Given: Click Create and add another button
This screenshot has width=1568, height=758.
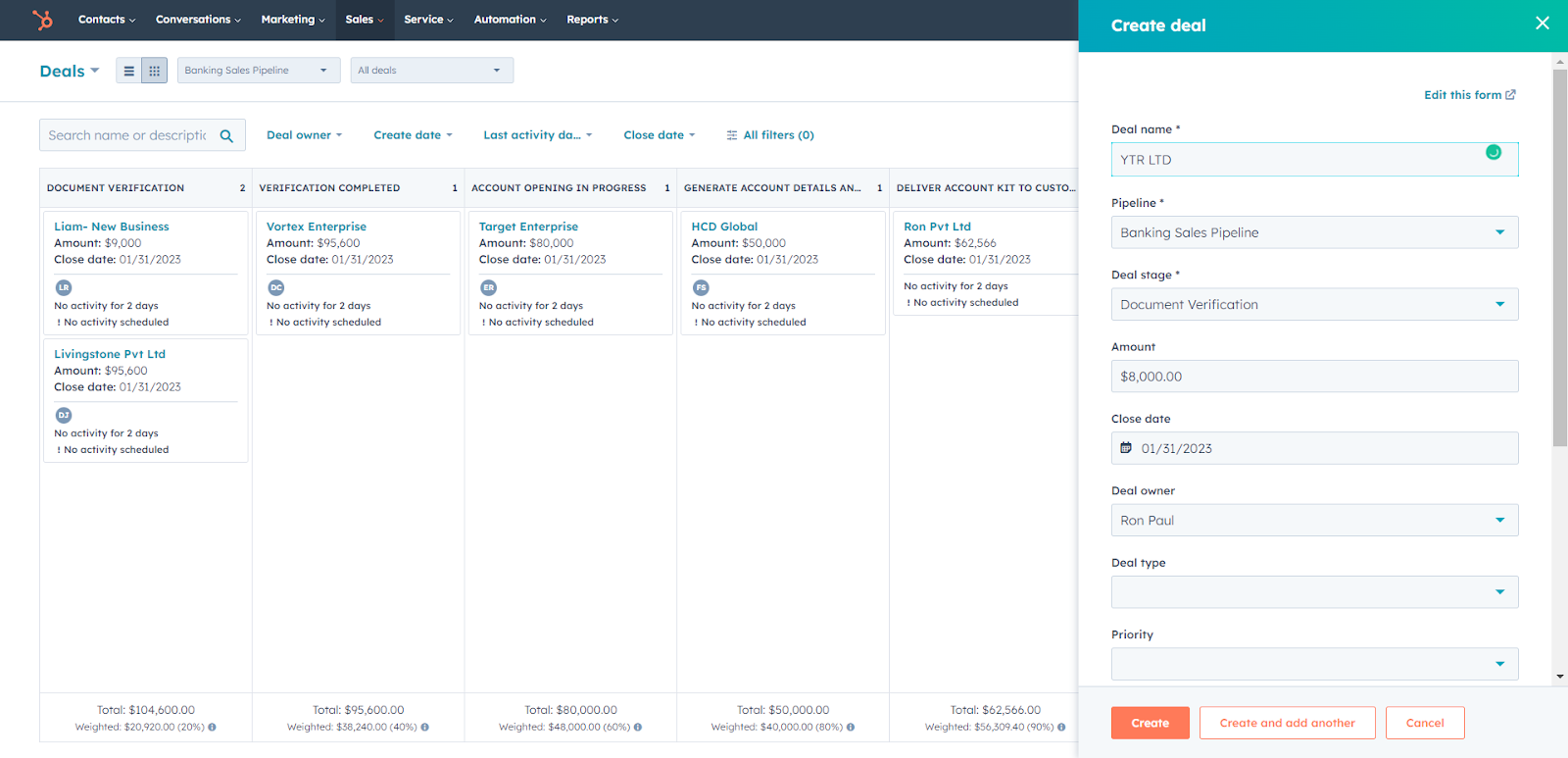Looking at the screenshot, I should coord(1288,723).
